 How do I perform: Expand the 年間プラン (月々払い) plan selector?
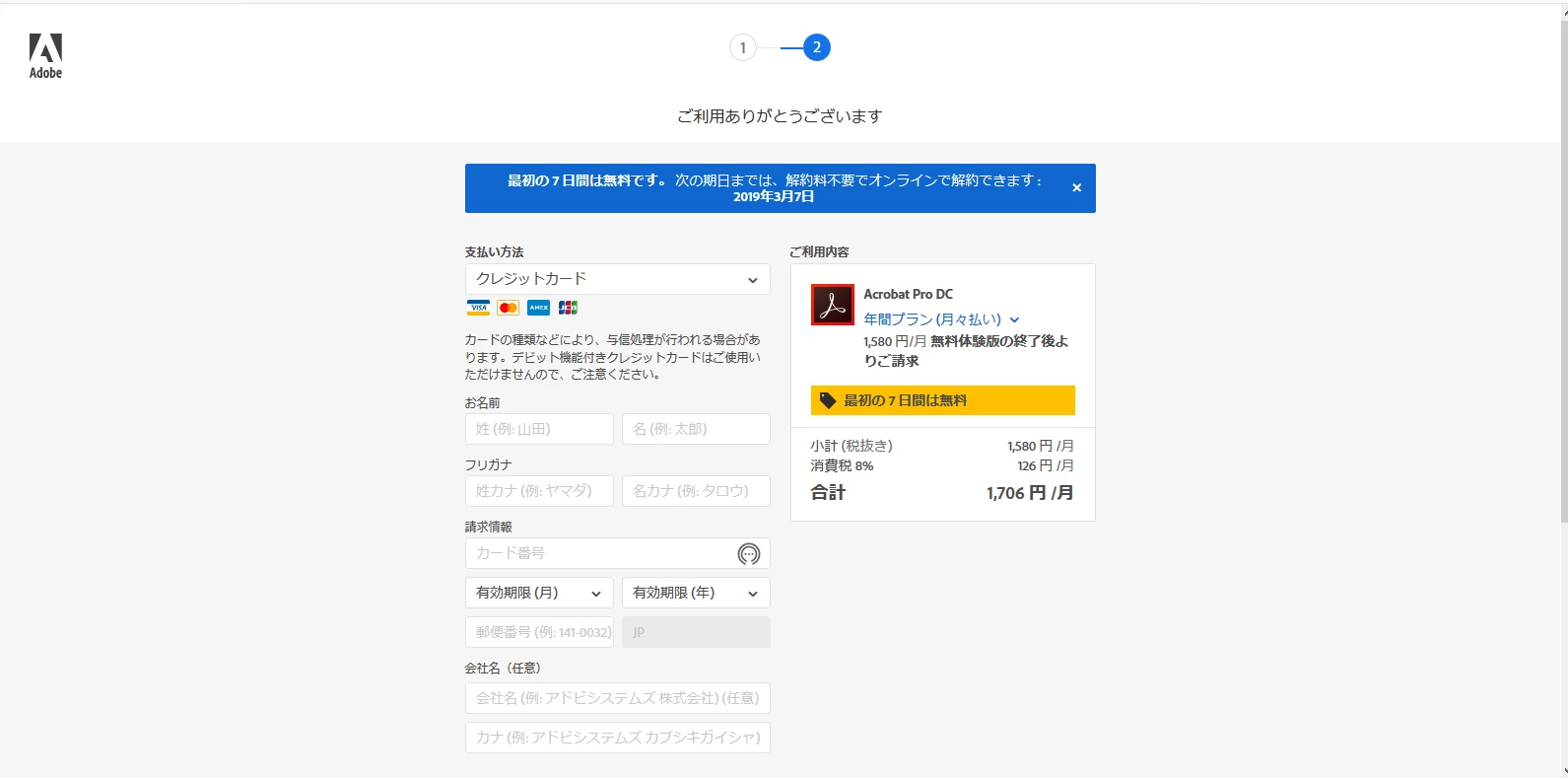[941, 319]
